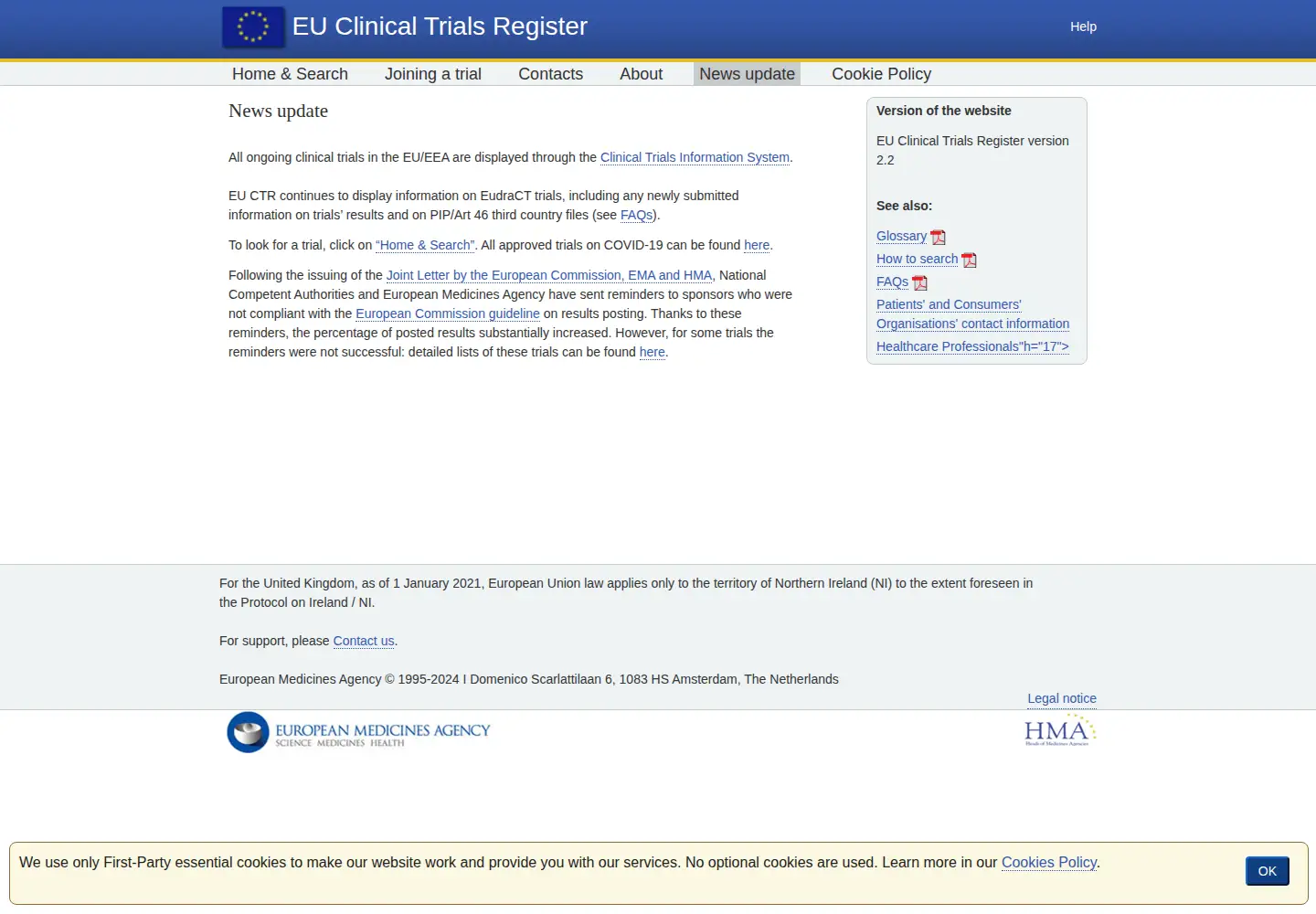The width and height of the screenshot is (1316, 914).
Task: Click the 'News update' page heading
Action: click(x=278, y=111)
